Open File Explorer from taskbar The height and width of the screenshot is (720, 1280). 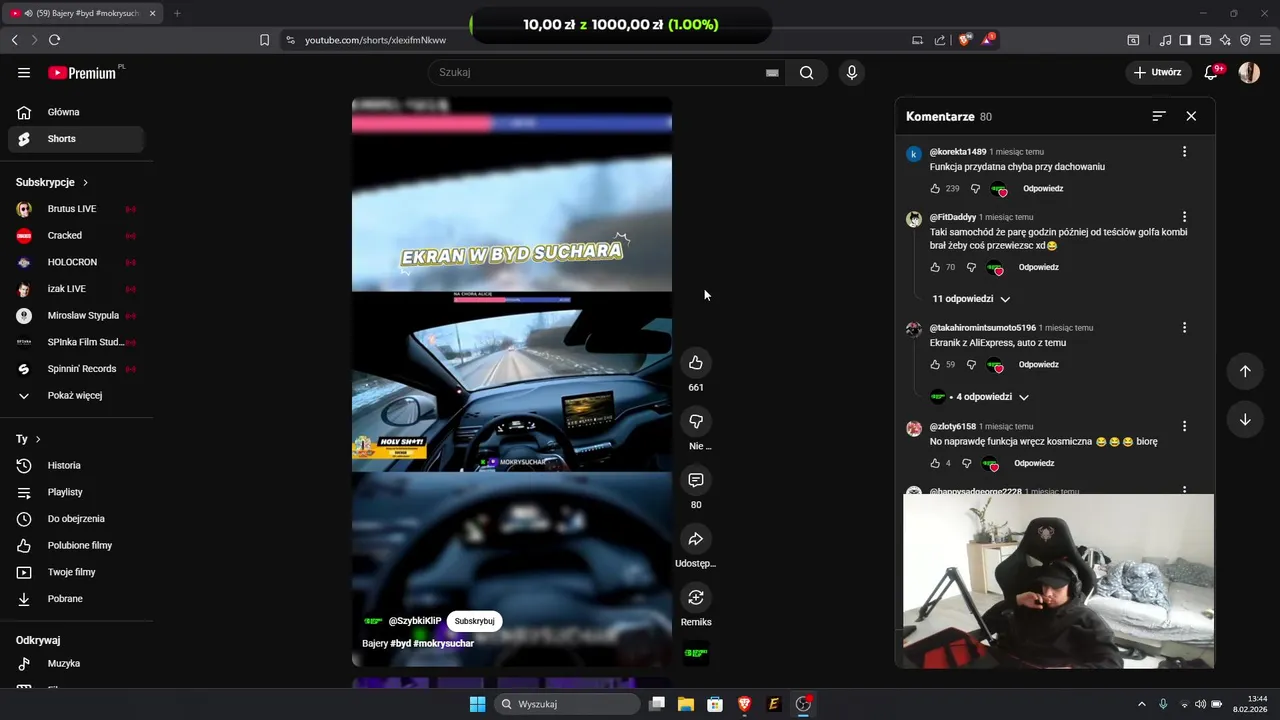coord(686,704)
